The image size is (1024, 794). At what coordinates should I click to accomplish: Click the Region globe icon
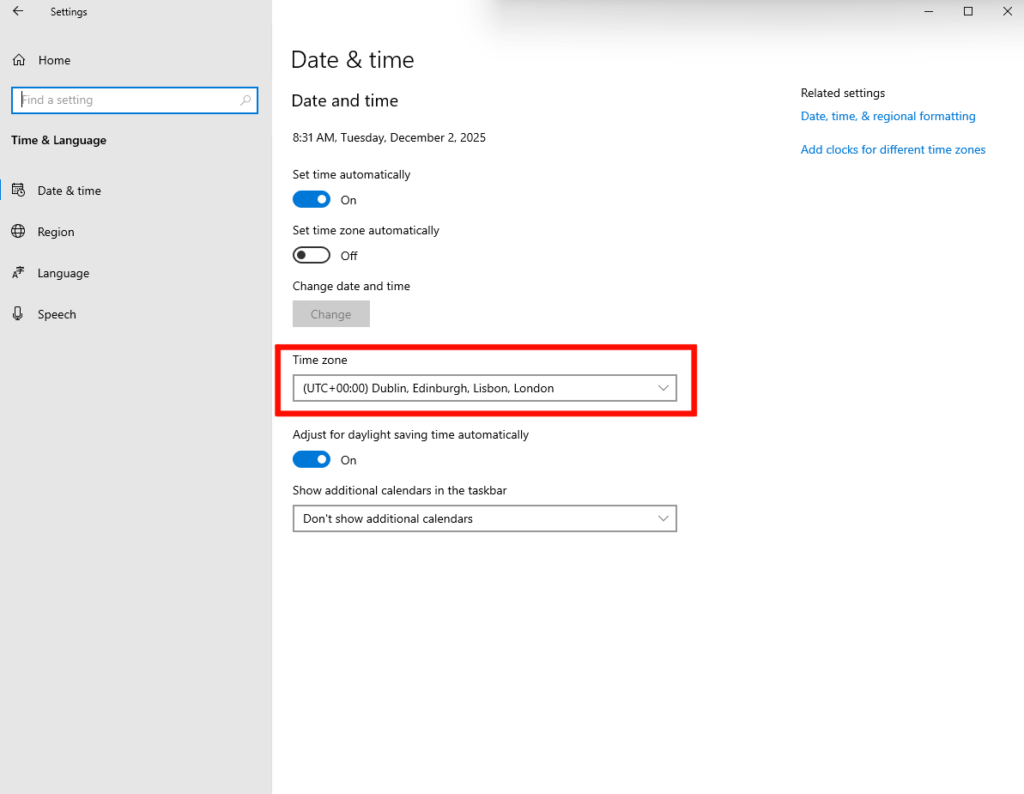tap(18, 232)
